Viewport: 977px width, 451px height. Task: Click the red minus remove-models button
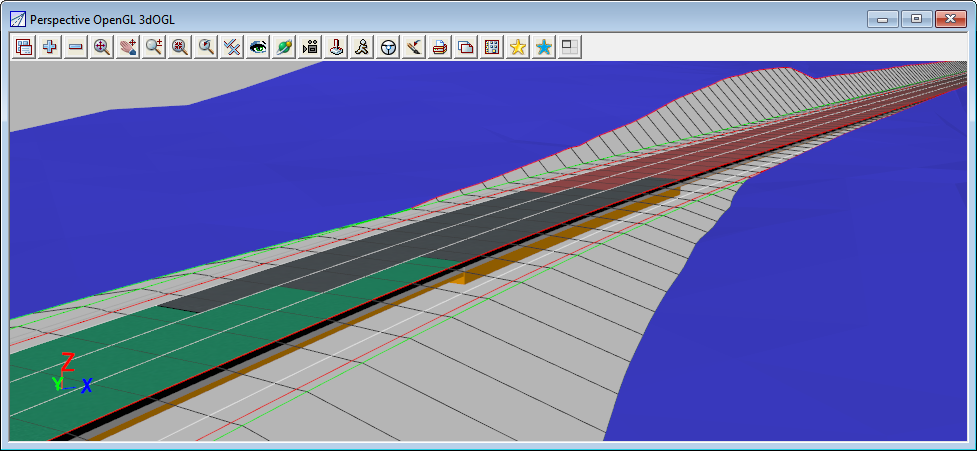[x=76, y=47]
